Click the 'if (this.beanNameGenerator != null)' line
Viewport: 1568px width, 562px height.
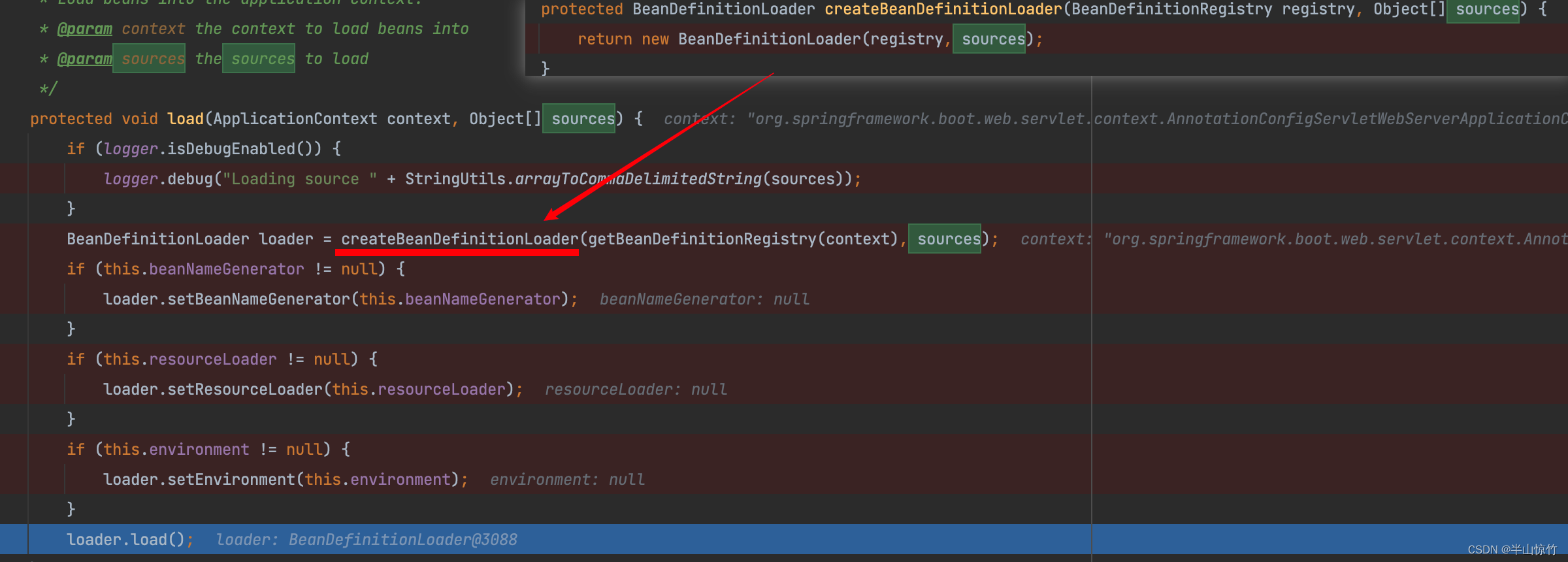(236, 269)
